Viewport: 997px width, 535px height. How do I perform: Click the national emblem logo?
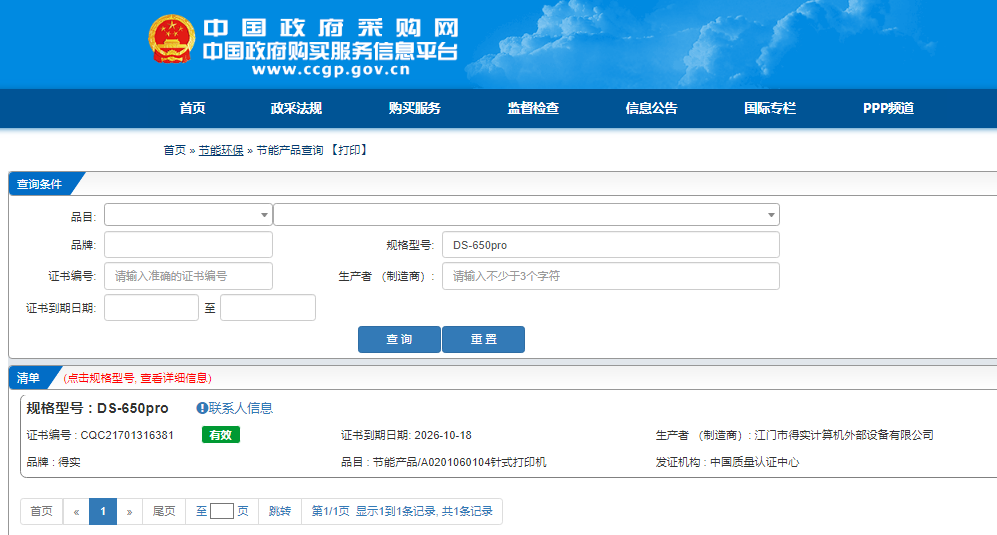click(172, 39)
